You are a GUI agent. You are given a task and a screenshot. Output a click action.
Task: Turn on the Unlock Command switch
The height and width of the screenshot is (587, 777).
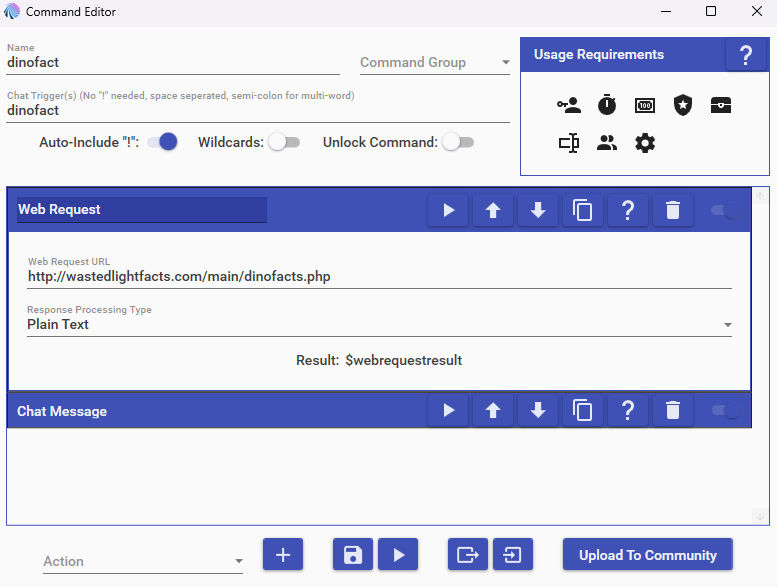(457, 142)
